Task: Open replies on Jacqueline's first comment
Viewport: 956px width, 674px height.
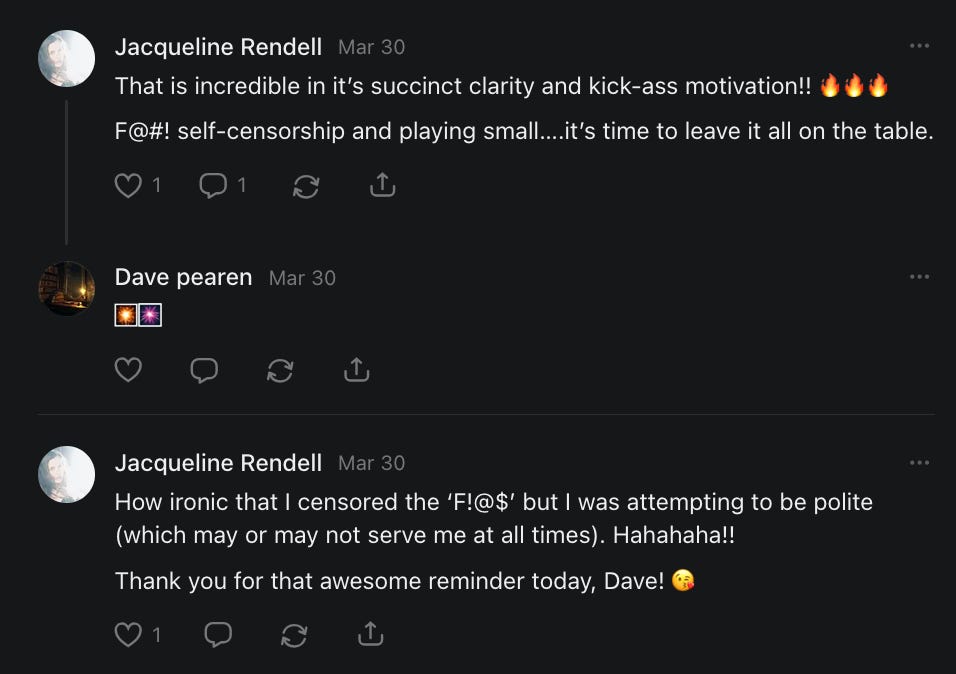Action: point(213,185)
